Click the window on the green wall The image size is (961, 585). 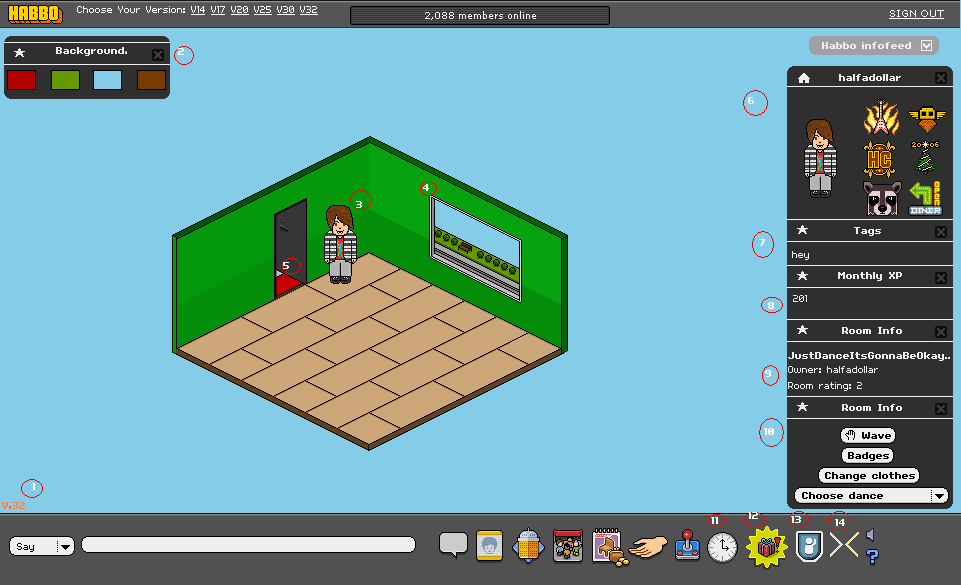pyautogui.click(x=476, y=249)
